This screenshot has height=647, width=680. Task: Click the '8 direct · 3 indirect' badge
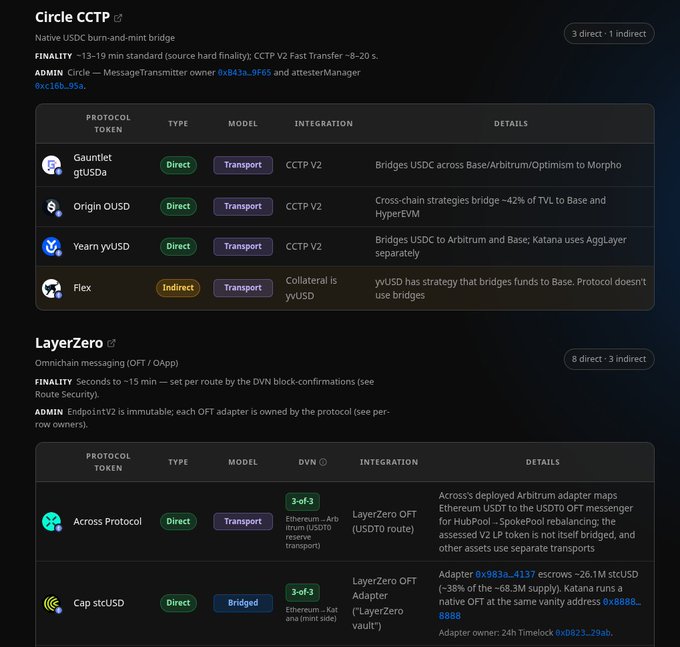(x=609, y=359)
